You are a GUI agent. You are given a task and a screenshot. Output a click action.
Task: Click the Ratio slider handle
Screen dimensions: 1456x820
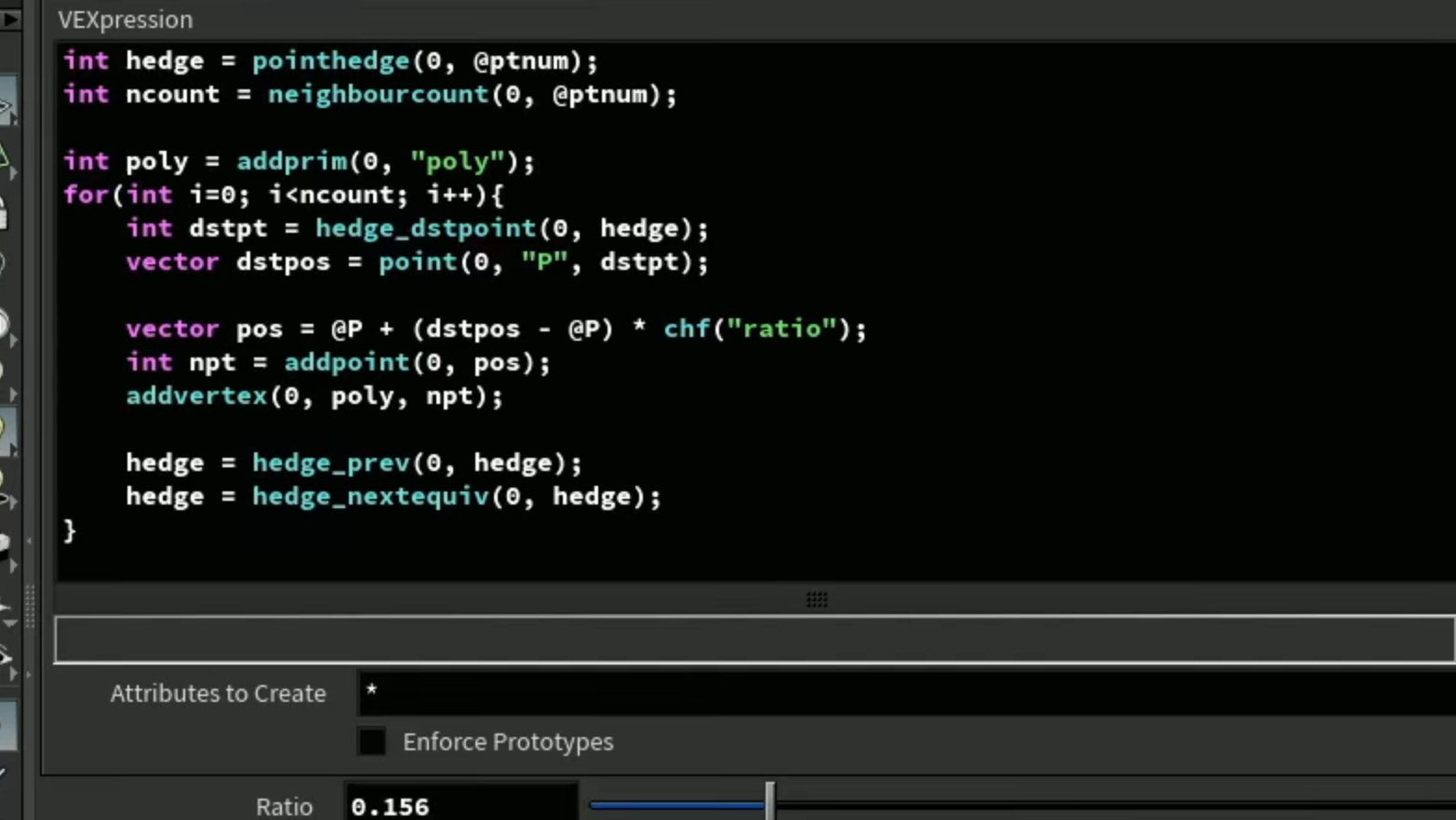click(769, 802)
